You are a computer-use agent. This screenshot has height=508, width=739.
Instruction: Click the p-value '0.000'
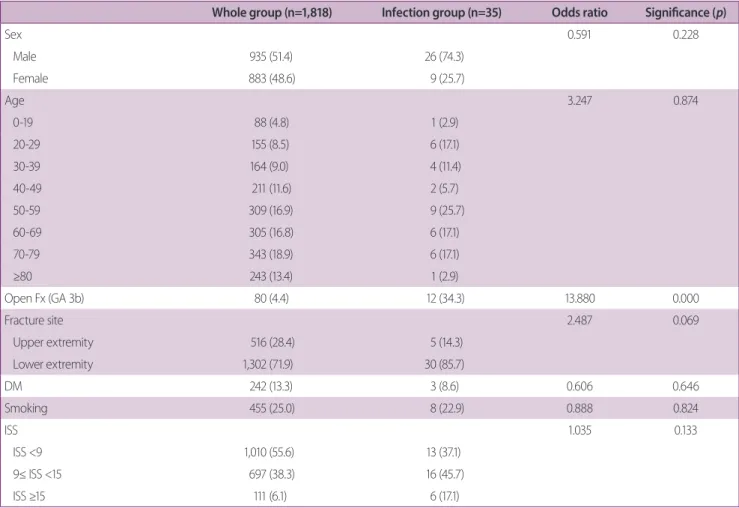pyautogui.click(x=686, y=298)
